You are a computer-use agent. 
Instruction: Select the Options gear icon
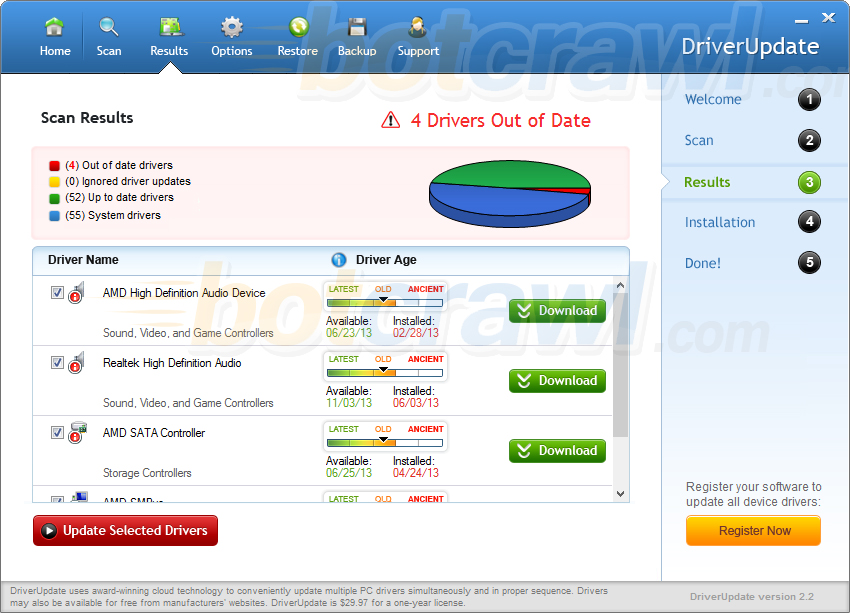coord(231,27)
